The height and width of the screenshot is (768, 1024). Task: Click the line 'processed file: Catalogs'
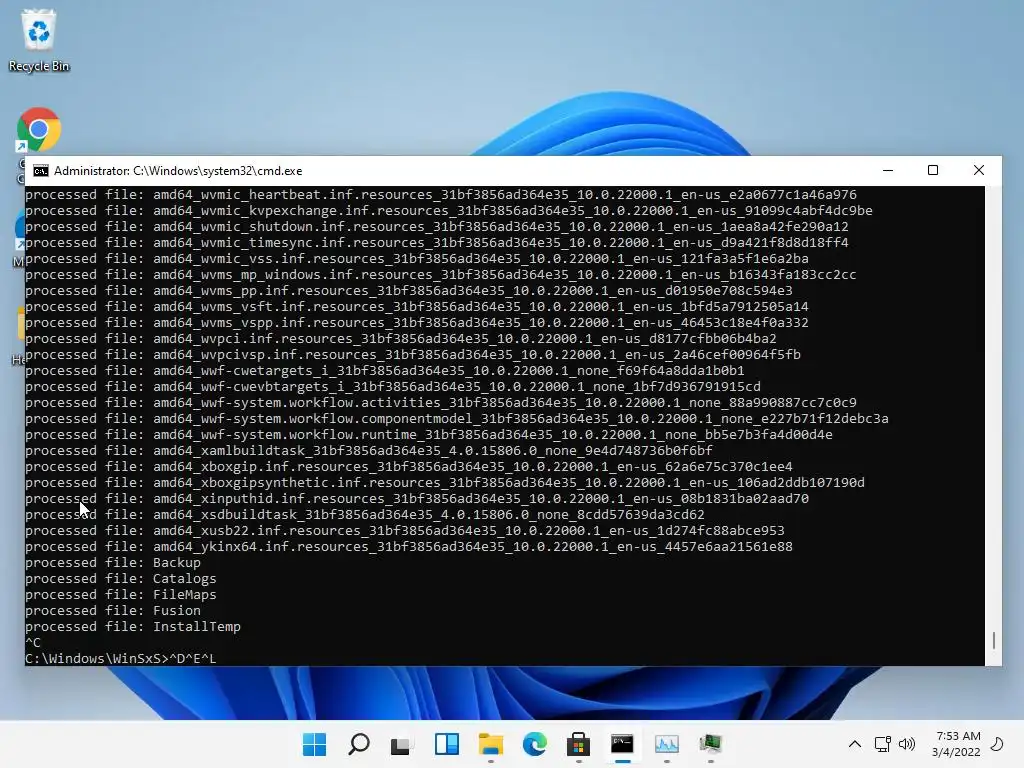pos(121,579)
